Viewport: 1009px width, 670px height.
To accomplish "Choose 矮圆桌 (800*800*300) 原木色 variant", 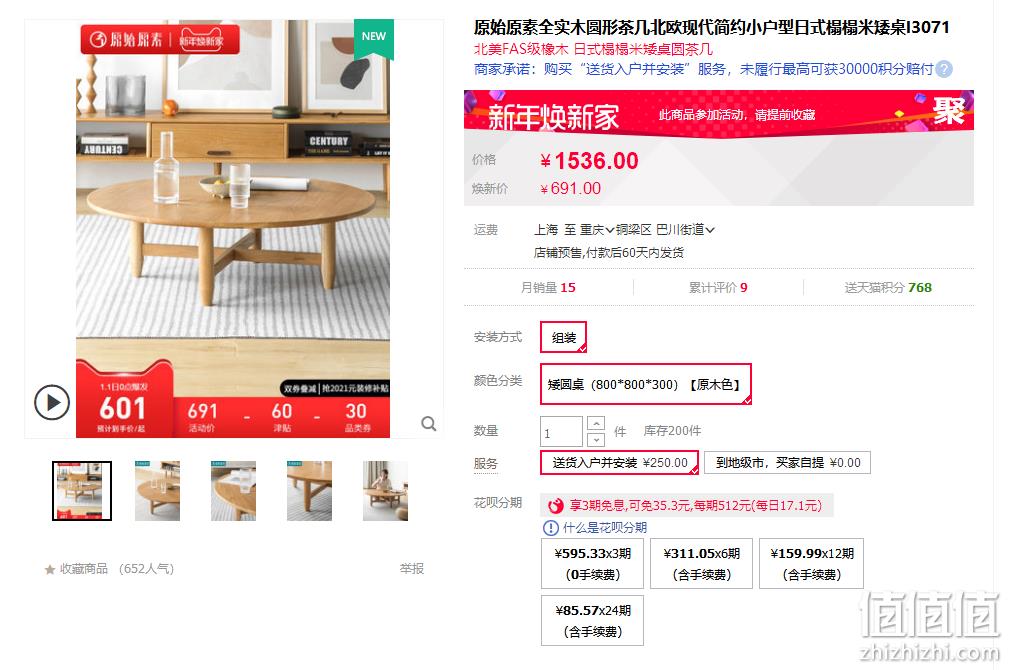I will (645, 384).
